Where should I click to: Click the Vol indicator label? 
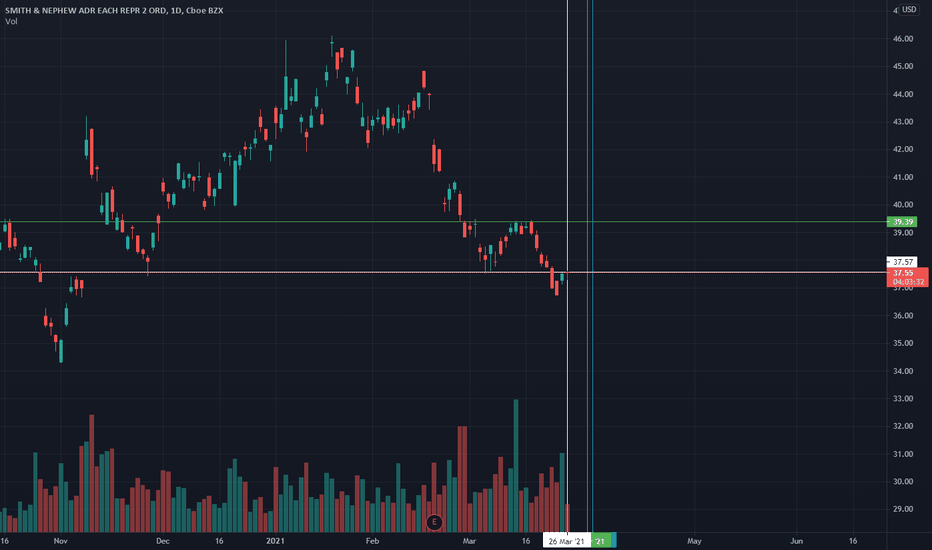[x=11, y=21]
